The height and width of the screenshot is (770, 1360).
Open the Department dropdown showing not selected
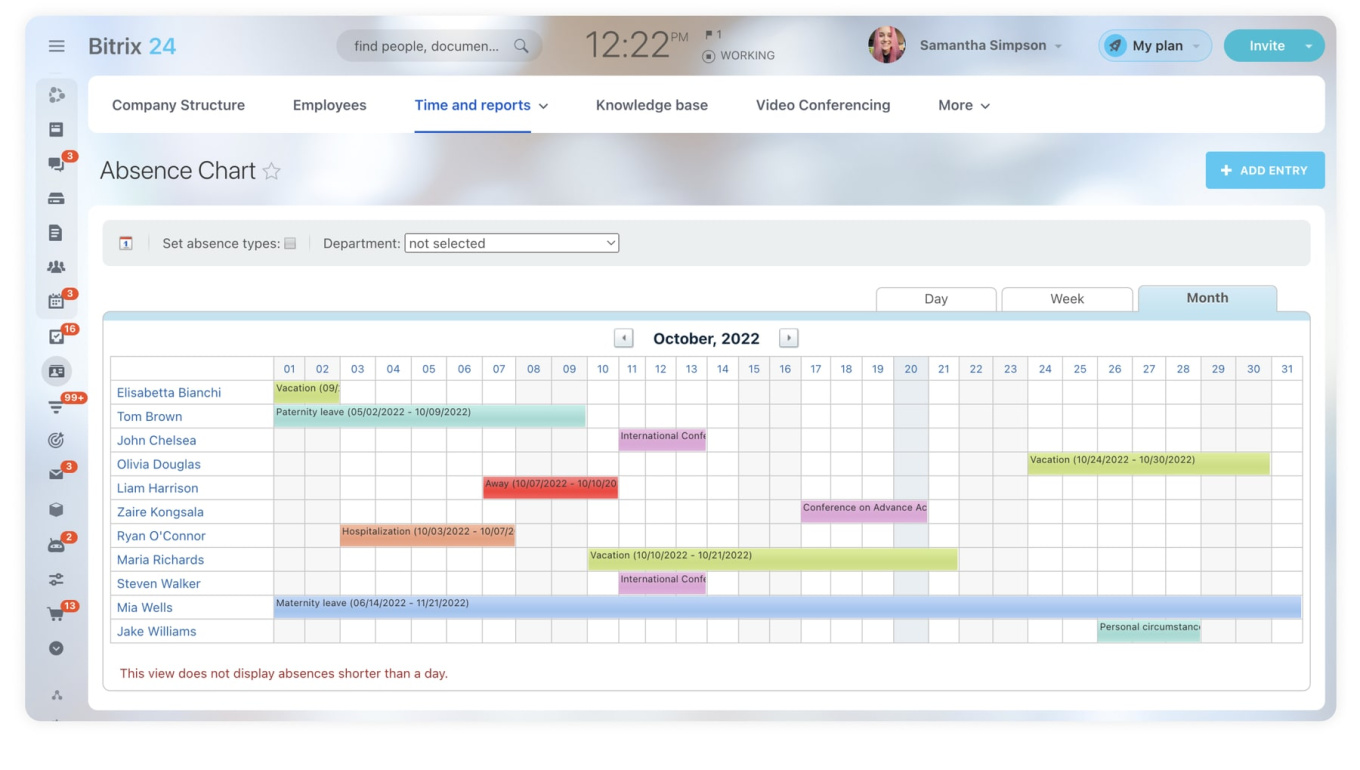pos(511,242)
